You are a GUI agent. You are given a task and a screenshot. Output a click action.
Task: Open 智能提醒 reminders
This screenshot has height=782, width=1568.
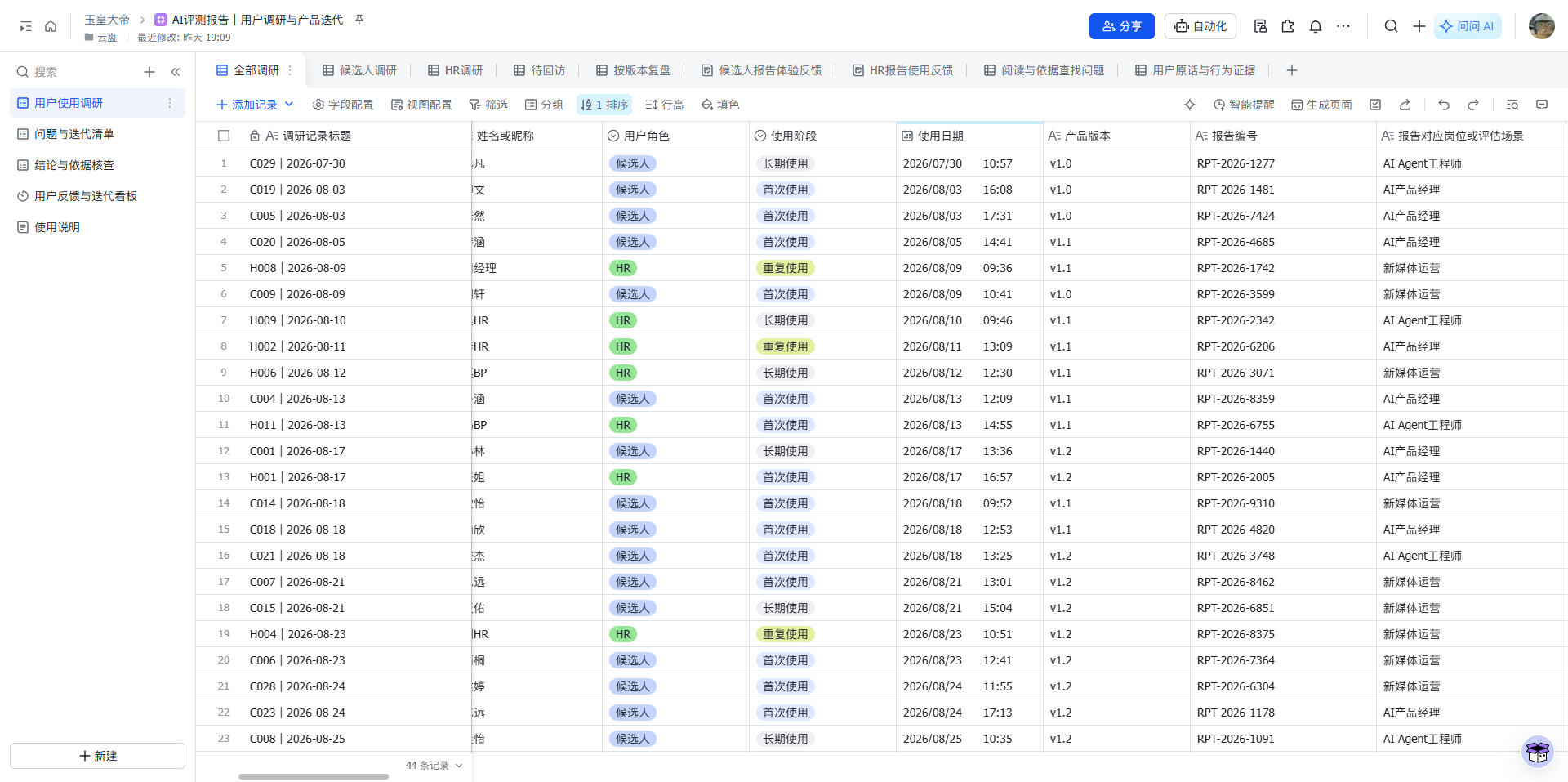[x=1244, y=105]
